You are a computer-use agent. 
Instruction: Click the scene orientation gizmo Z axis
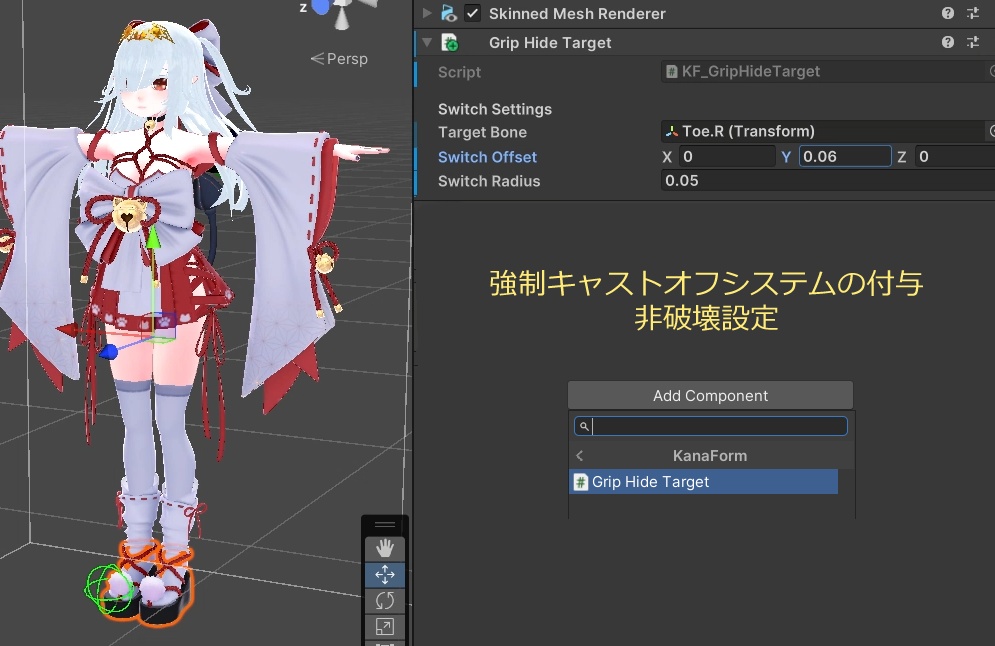(x=320, y=7)
